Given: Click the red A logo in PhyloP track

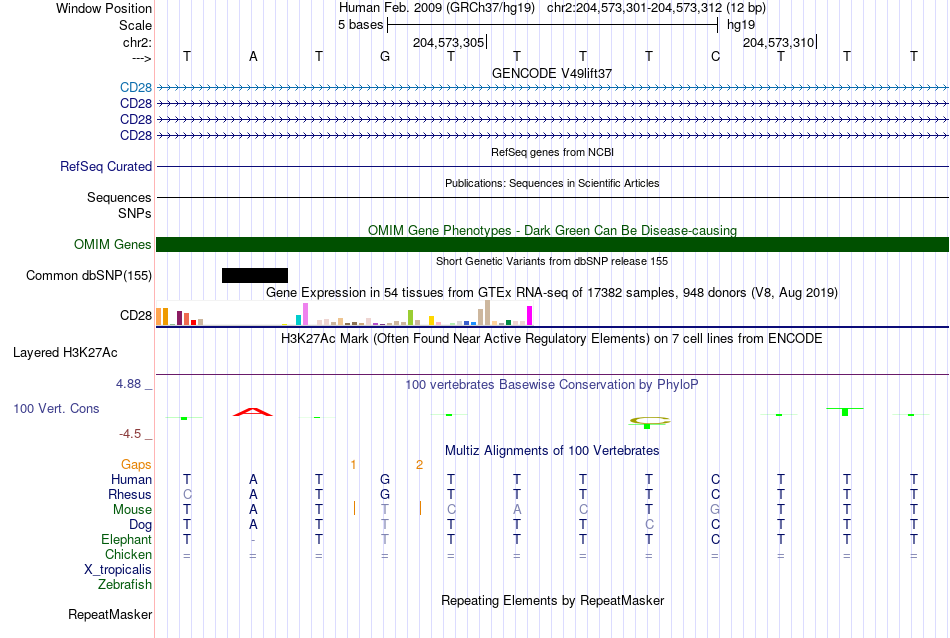Looking at the screenshot, I should [253, 412].
